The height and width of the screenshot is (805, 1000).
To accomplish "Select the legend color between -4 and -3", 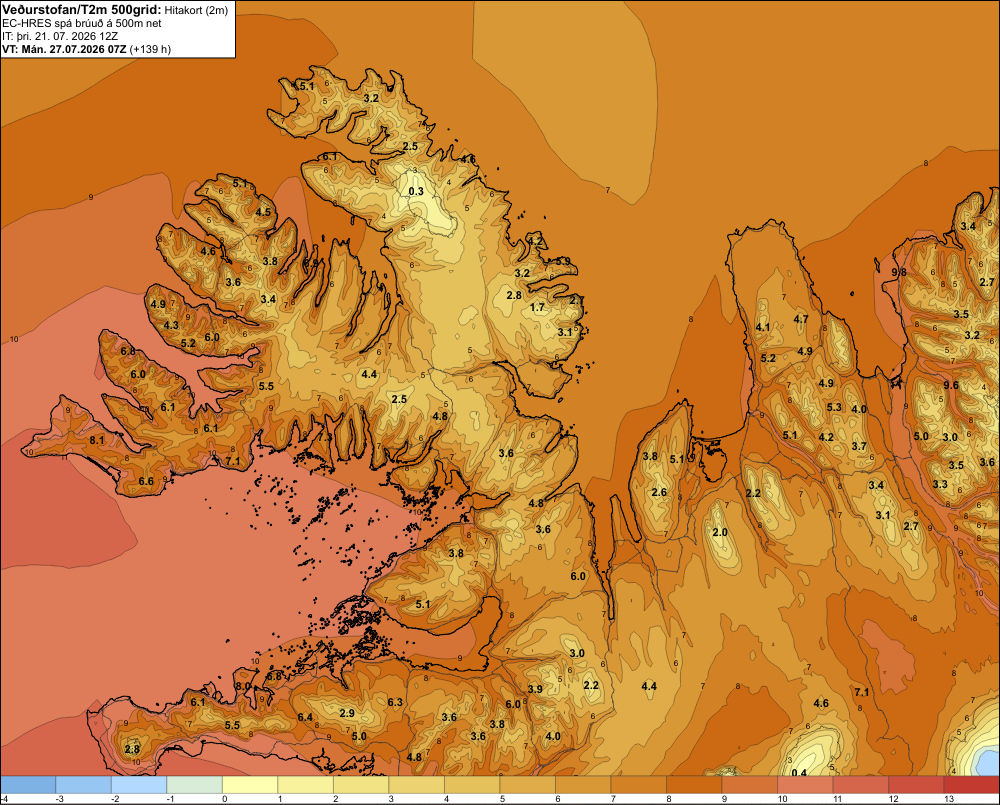I will point(28,785).
